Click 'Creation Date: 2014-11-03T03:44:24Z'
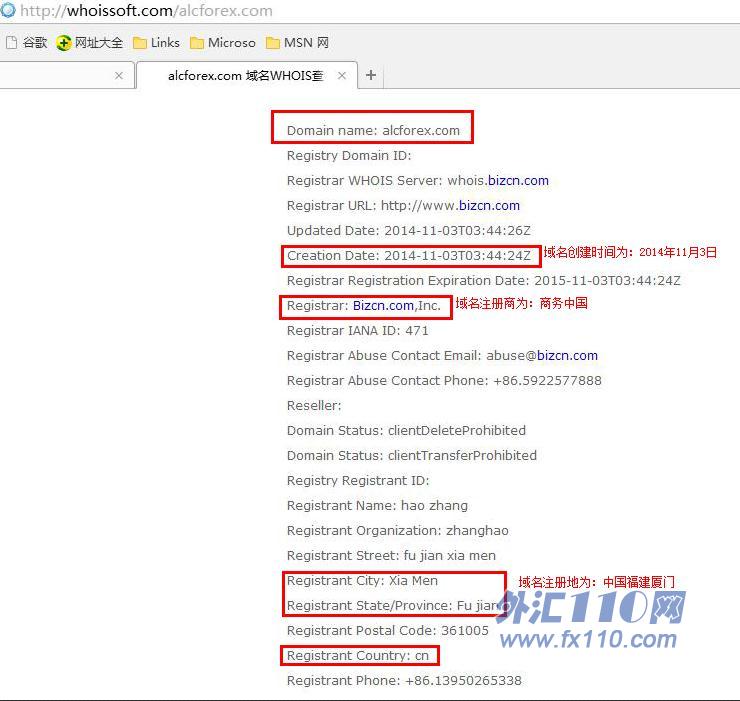The image size is (740, 701). pyautogui.click(x=409, y=256)
